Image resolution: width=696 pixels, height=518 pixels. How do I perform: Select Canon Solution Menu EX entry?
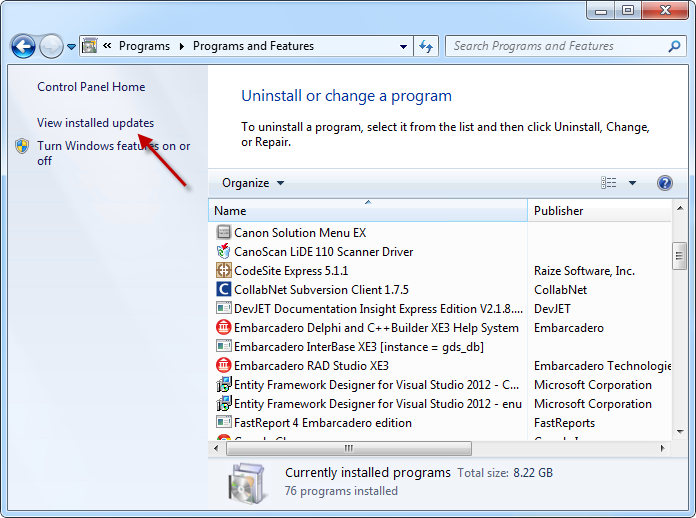coord(300,233)
